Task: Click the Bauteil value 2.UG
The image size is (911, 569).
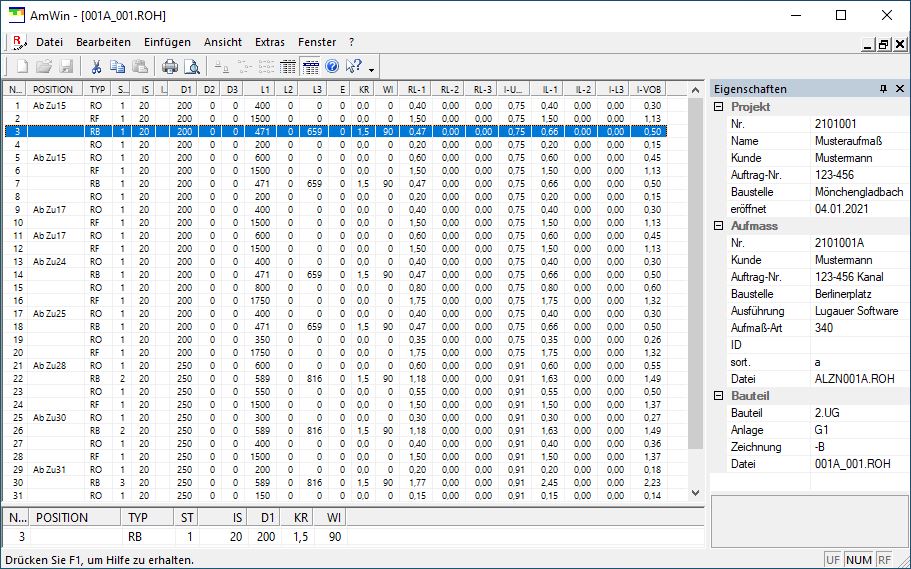Action: (x=827, y=413)
